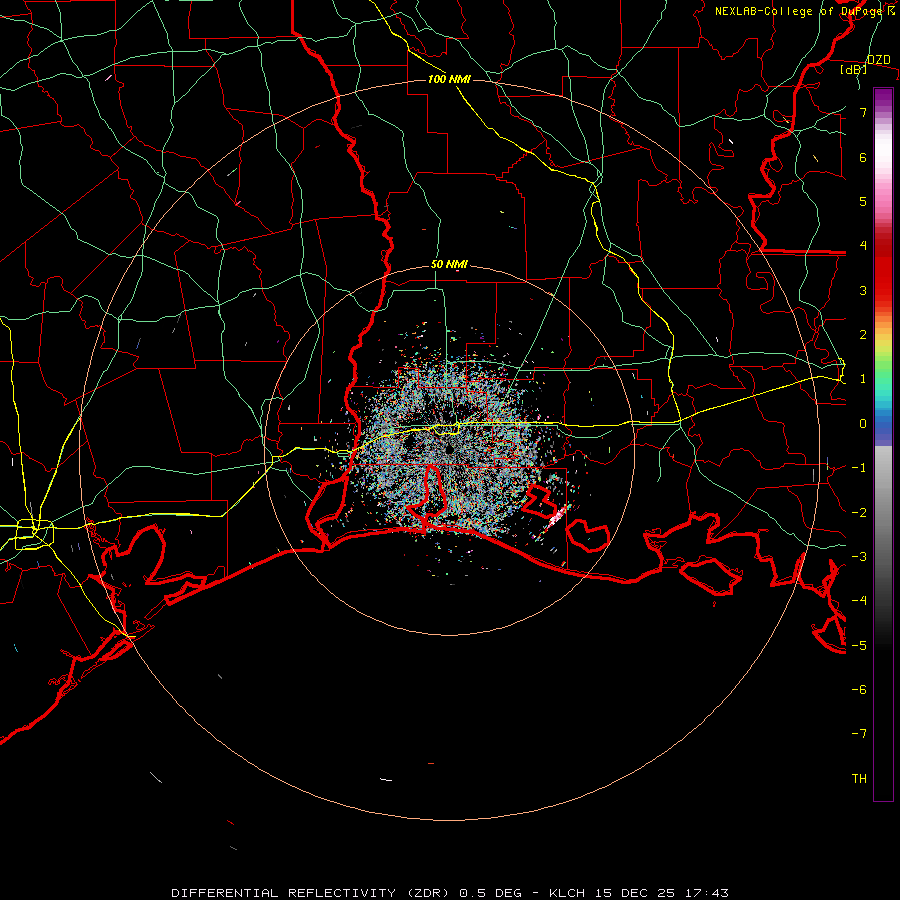Image resolution: width=900 pixels, height=900 pixels.
Task: Select the 7 value on color scale
Action: pyautogui.click(x=863, y=112)
